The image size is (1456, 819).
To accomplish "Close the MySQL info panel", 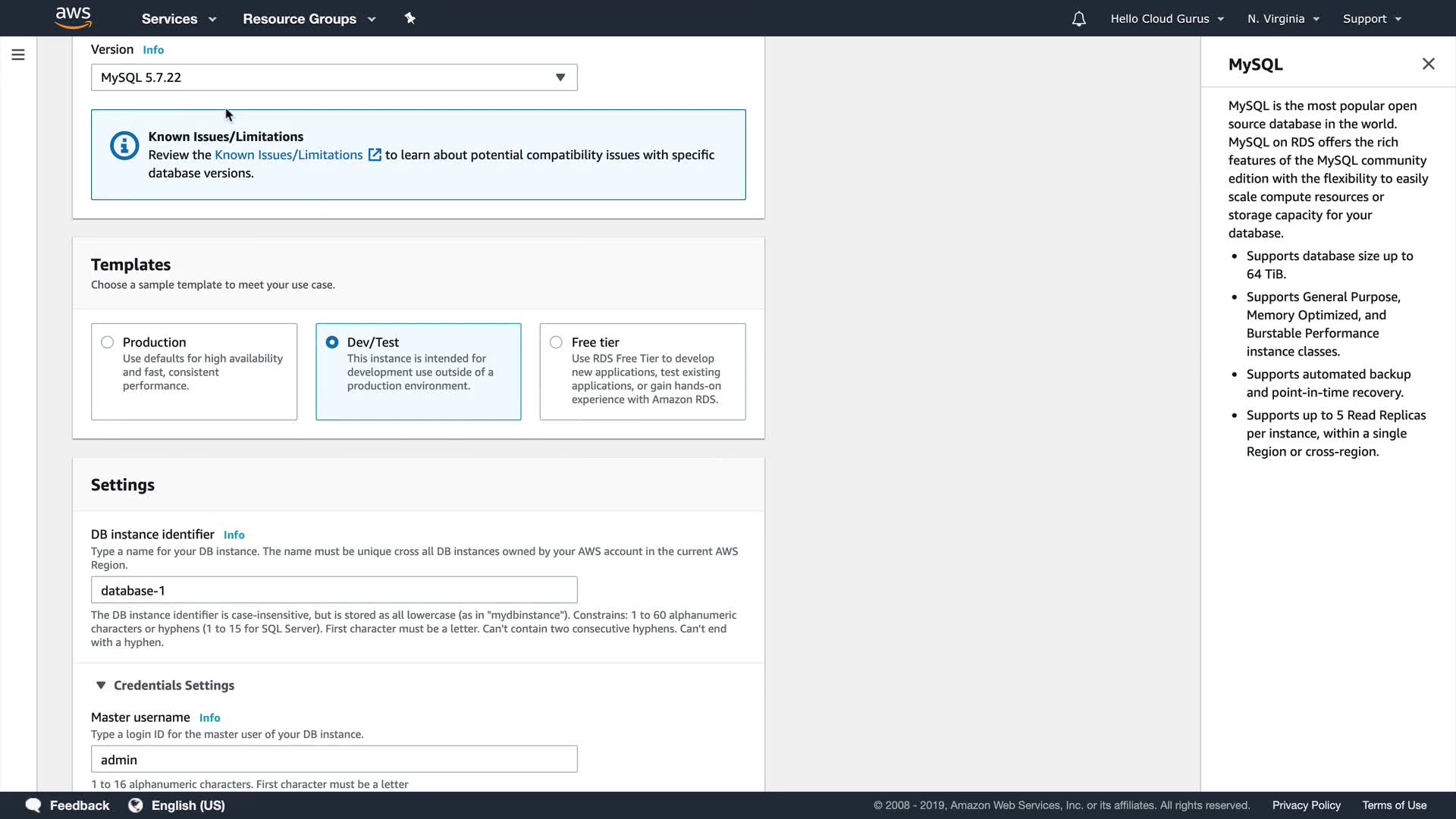I will (x=1428, y=64).
